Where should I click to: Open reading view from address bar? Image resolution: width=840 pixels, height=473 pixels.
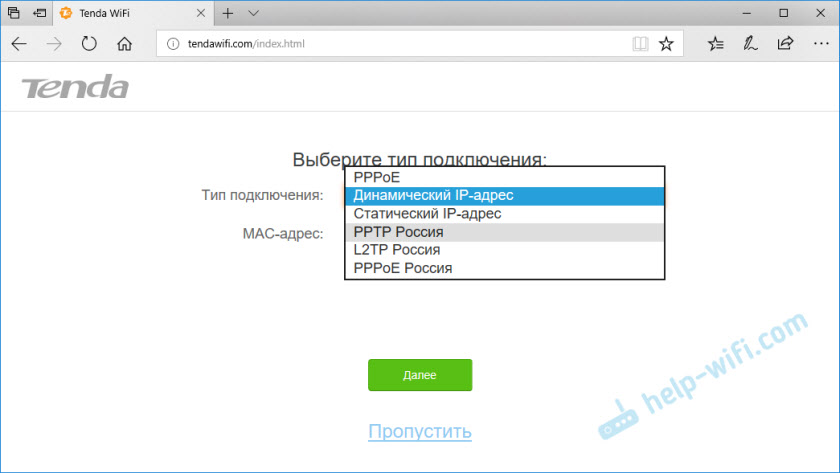639,44
